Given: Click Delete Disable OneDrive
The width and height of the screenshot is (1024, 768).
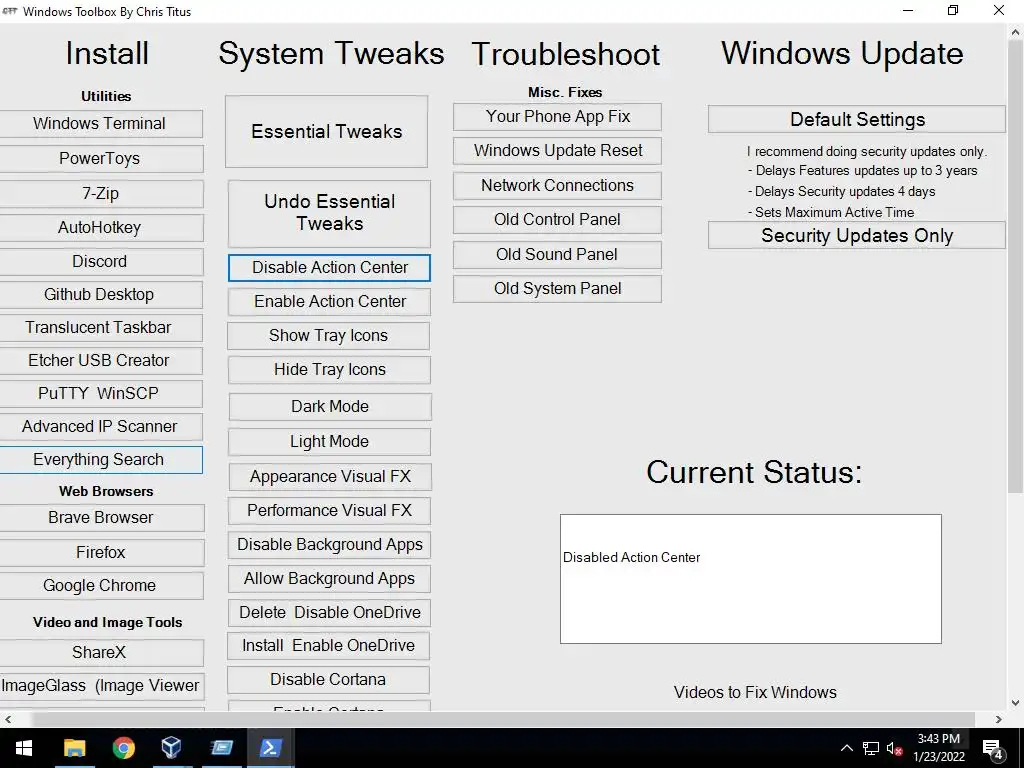Looking at the screenshot, I should coord(330,613).
